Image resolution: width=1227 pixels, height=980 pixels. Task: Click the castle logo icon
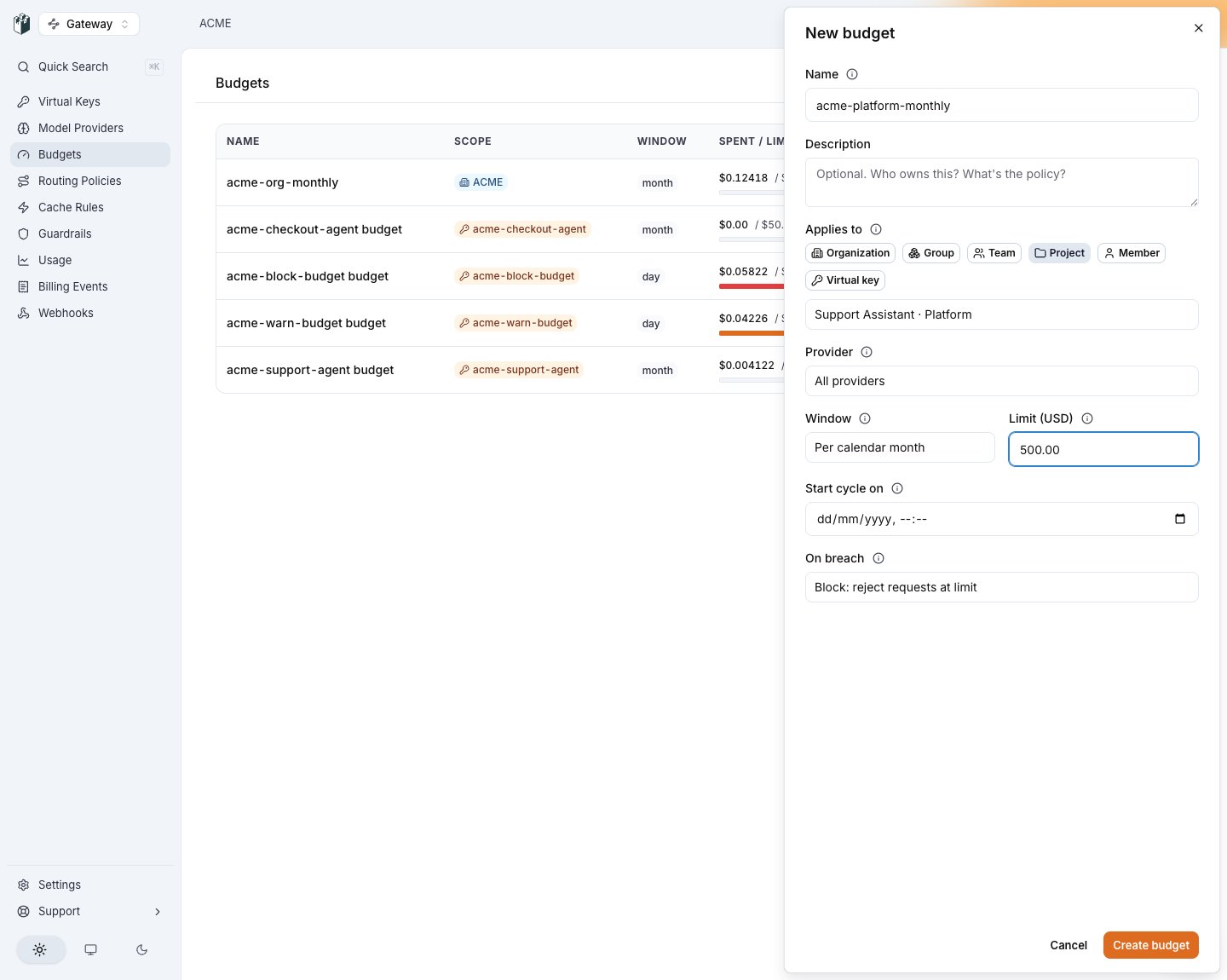click(x=22, y=24)
